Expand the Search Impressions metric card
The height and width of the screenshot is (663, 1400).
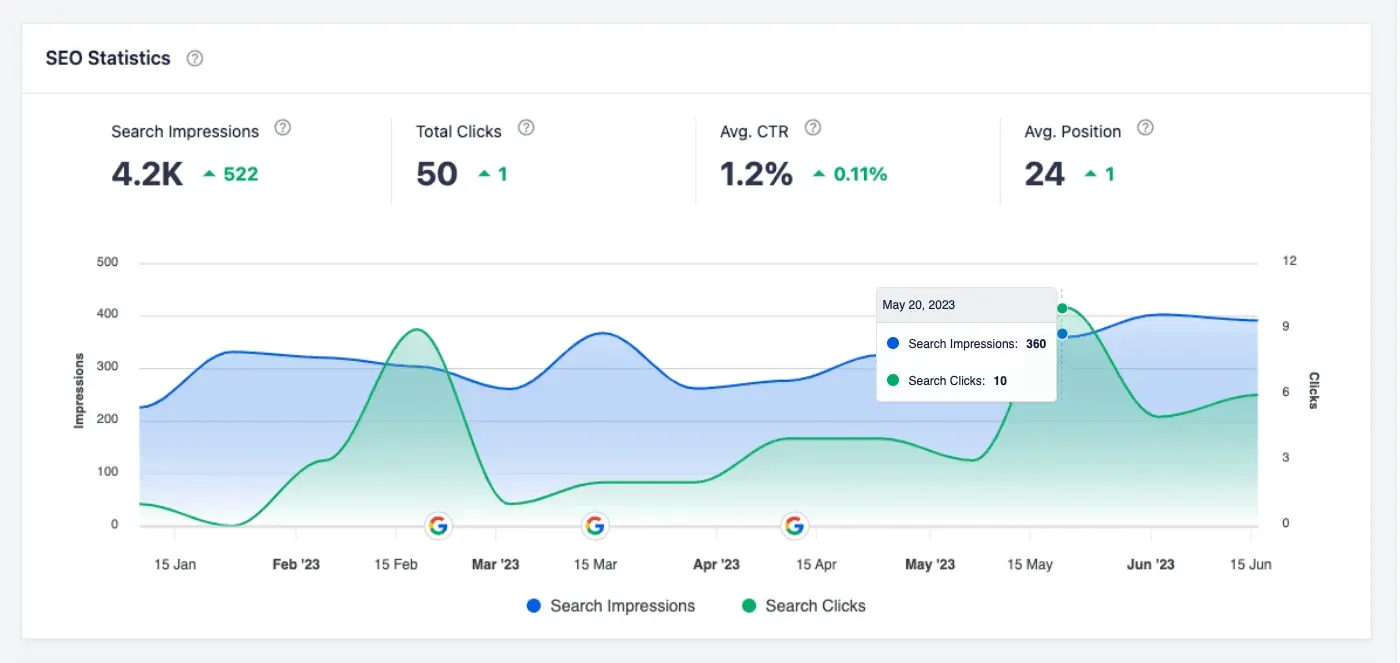click(x=184, y=131)
